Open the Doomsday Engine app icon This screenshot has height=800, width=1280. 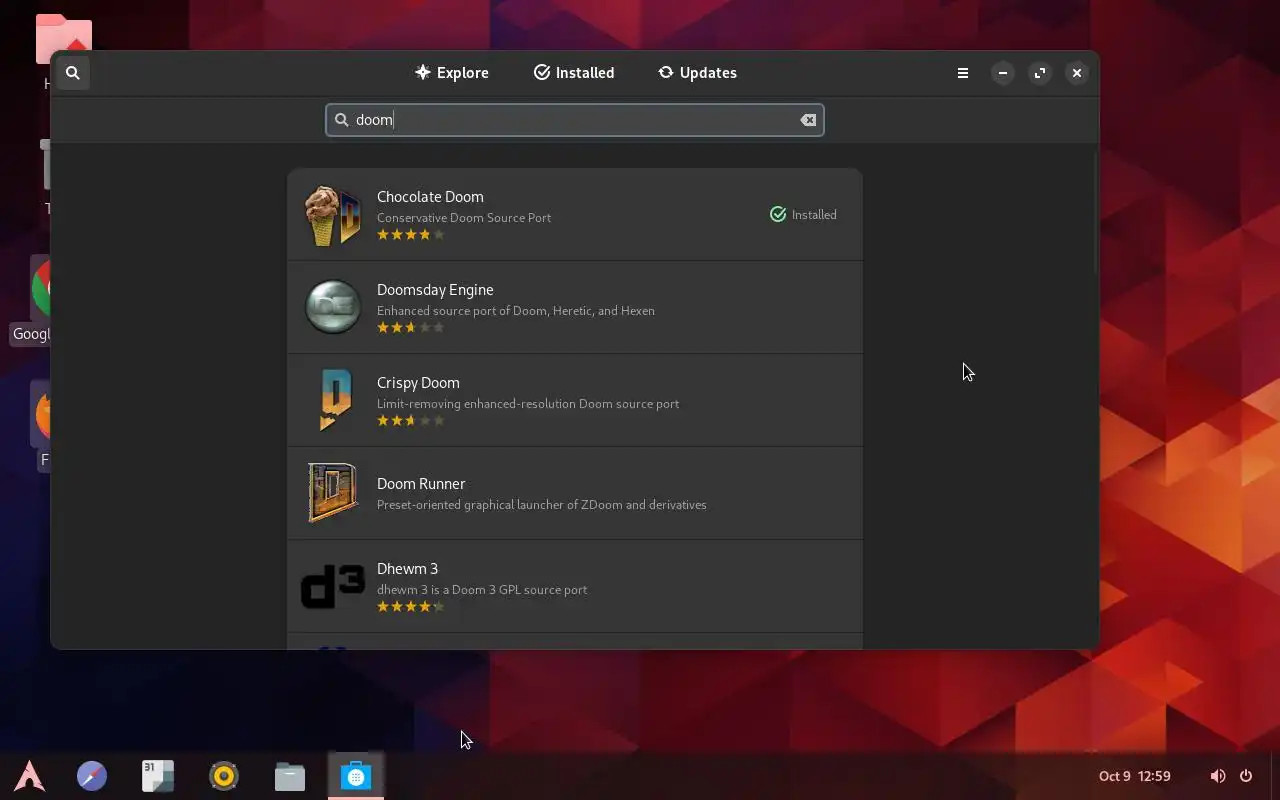(x=332, y=307)
